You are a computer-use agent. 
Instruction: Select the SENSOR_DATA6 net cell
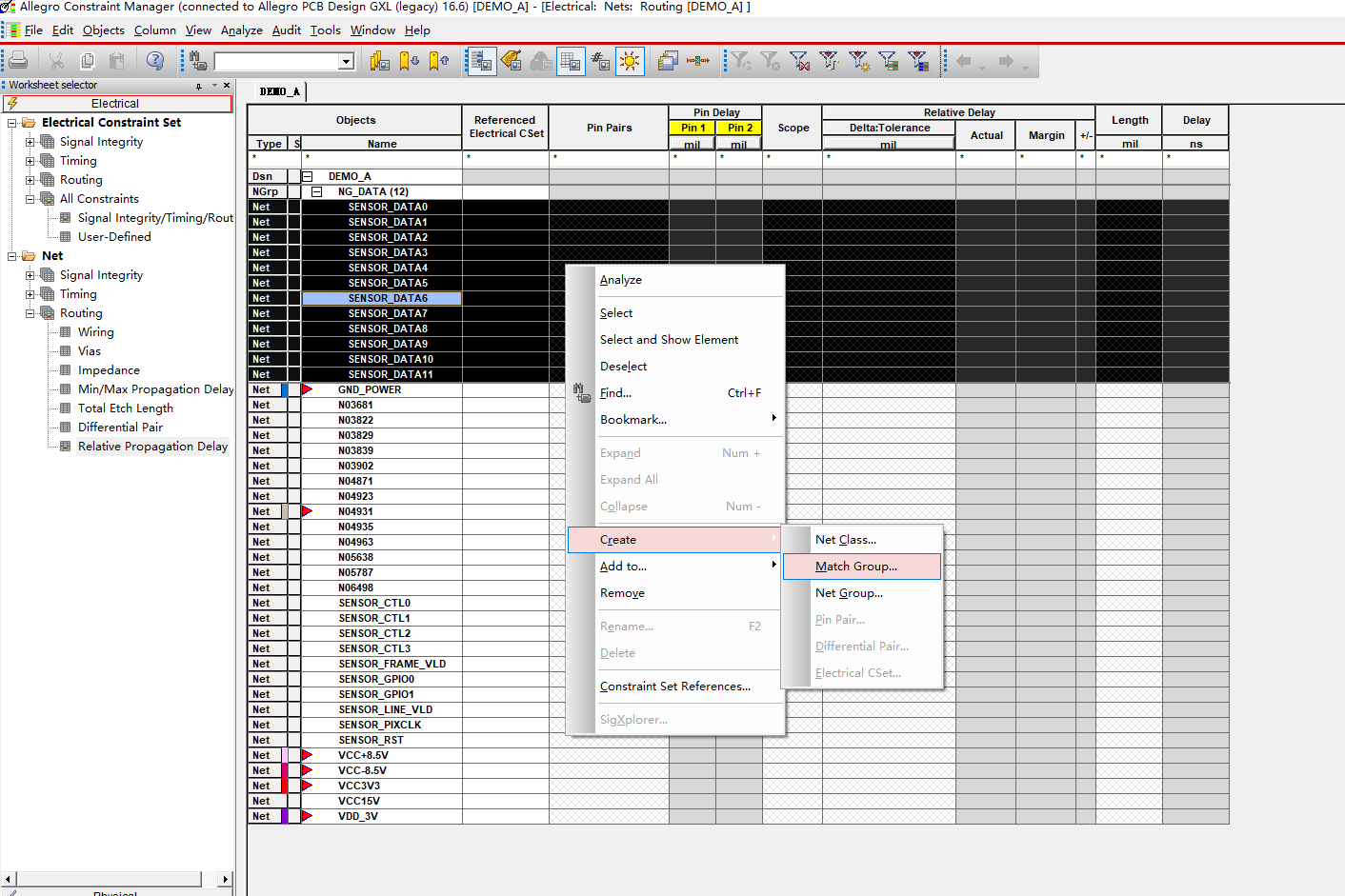[x=382, y=298]
